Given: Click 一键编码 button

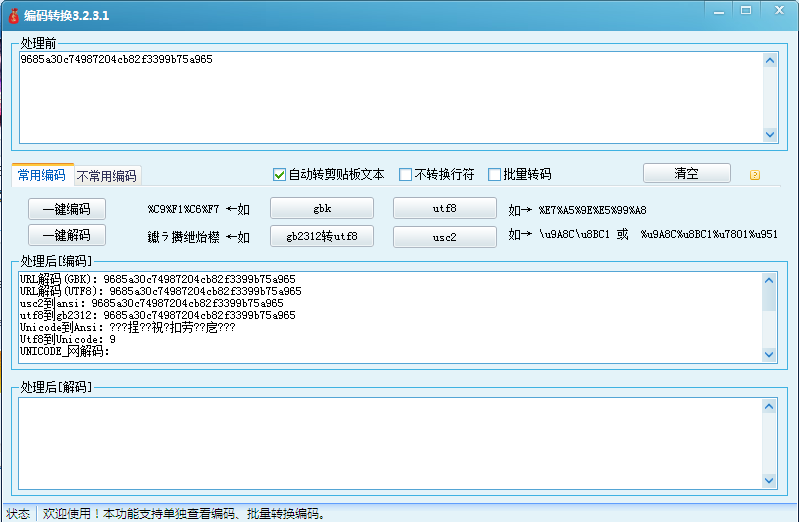Looking at the screenshot, I should [67, 209].
